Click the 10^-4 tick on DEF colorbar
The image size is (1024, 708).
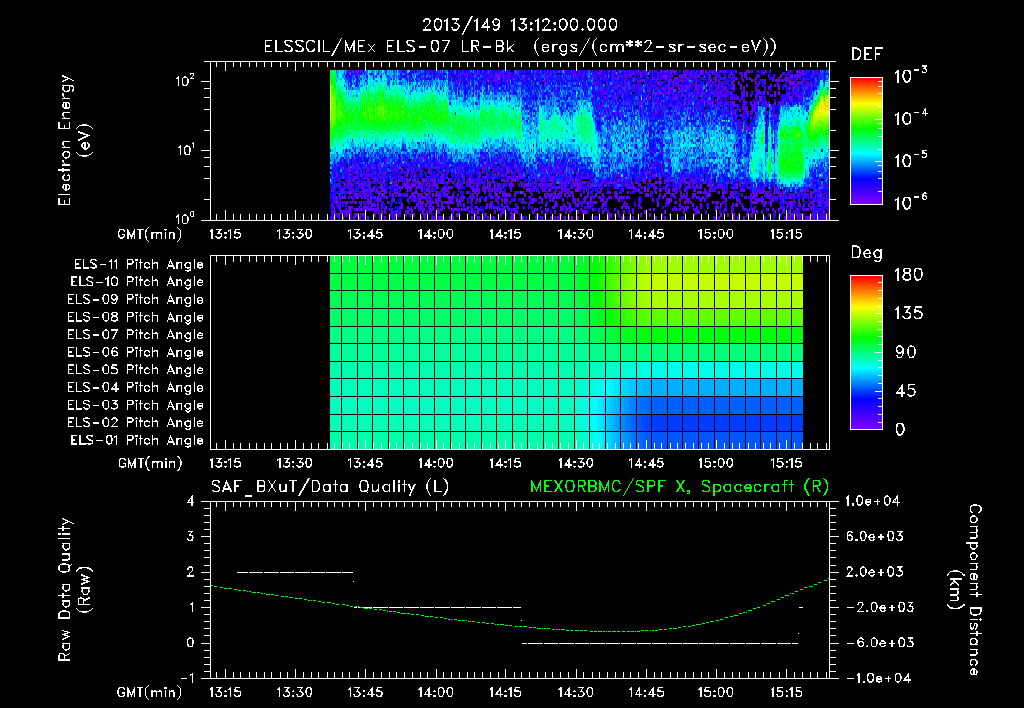(x=910, y=118)
